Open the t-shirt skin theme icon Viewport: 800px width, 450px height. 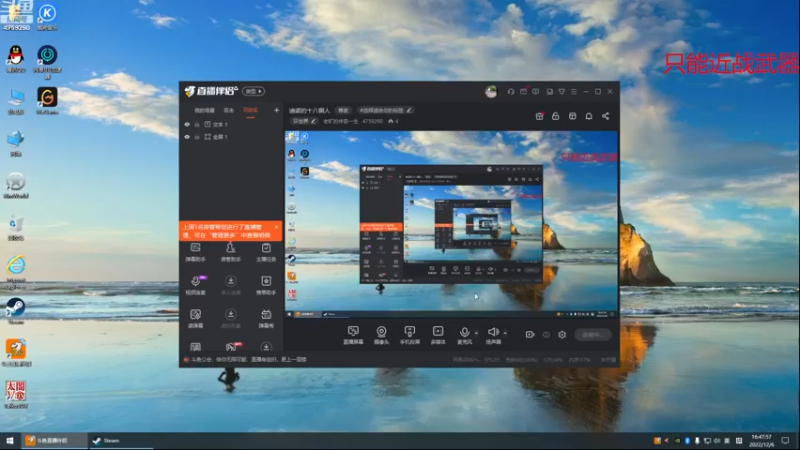pos(562,92)
